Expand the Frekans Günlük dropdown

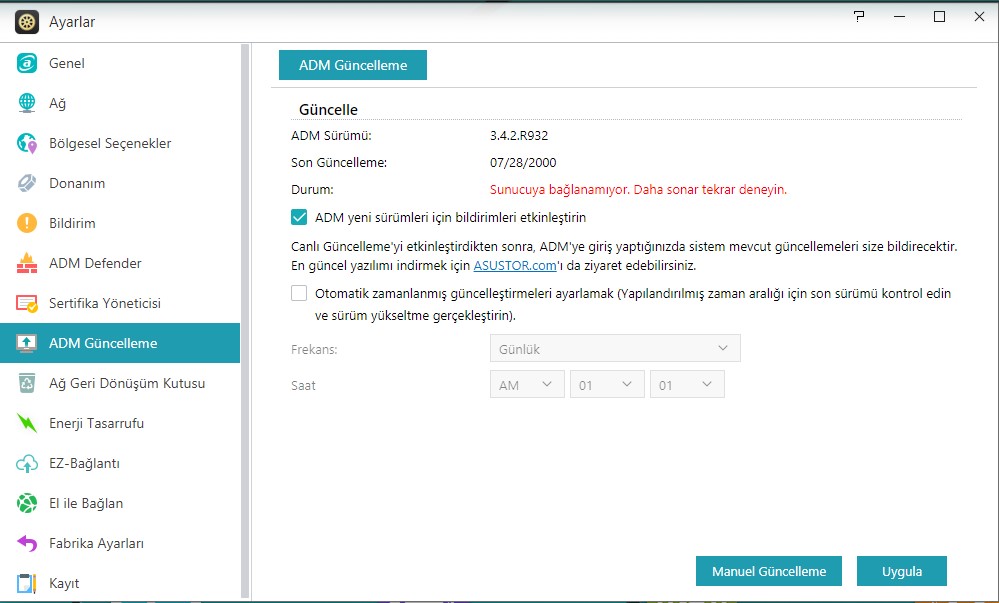[614, 348]
